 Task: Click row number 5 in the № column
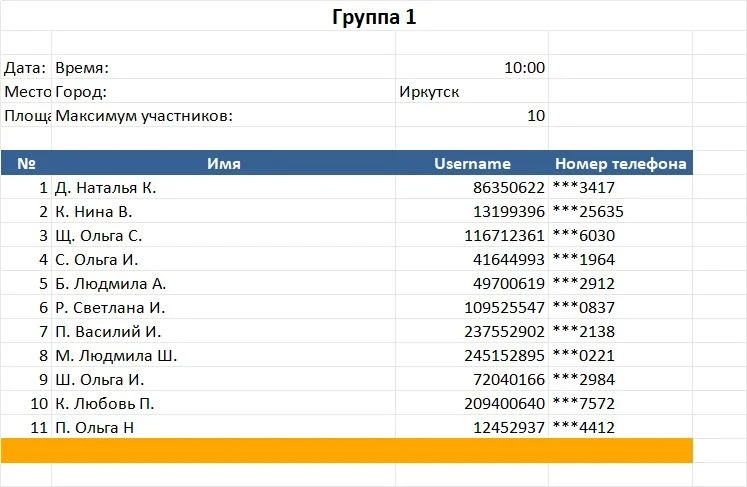[26, 283]
